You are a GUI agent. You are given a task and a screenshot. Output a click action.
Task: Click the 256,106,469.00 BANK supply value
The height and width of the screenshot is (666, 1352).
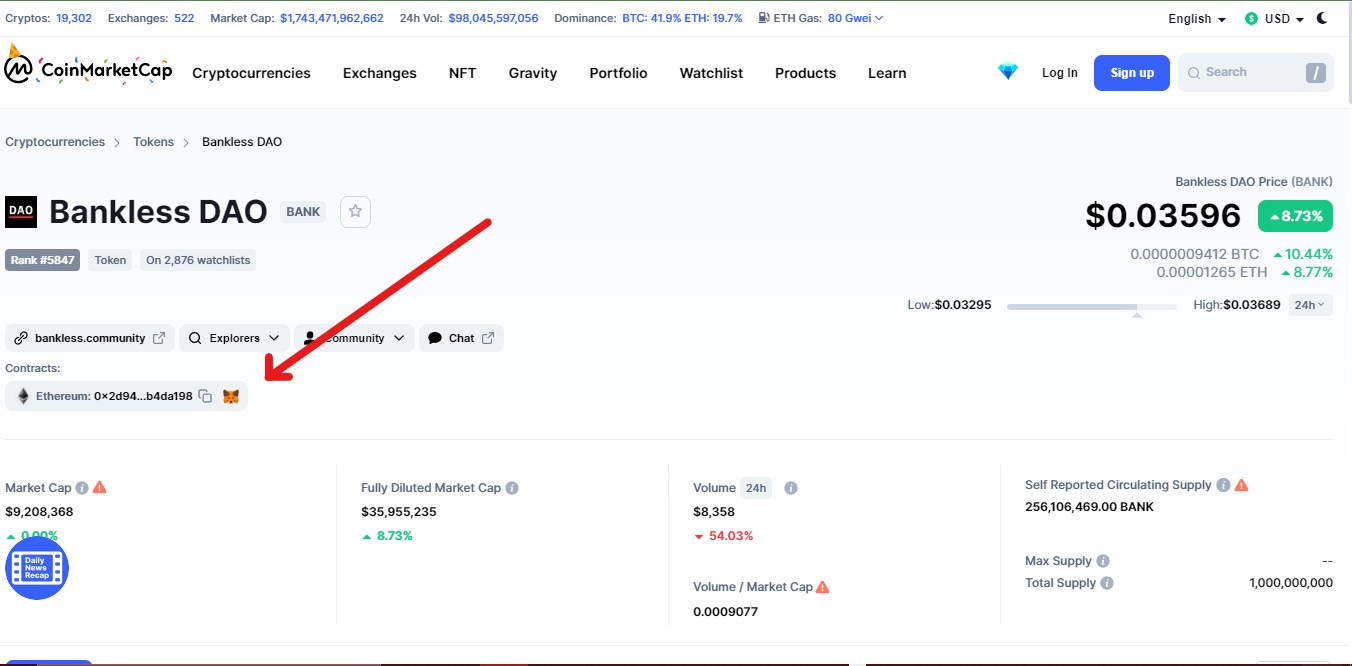click(1089, 507)
